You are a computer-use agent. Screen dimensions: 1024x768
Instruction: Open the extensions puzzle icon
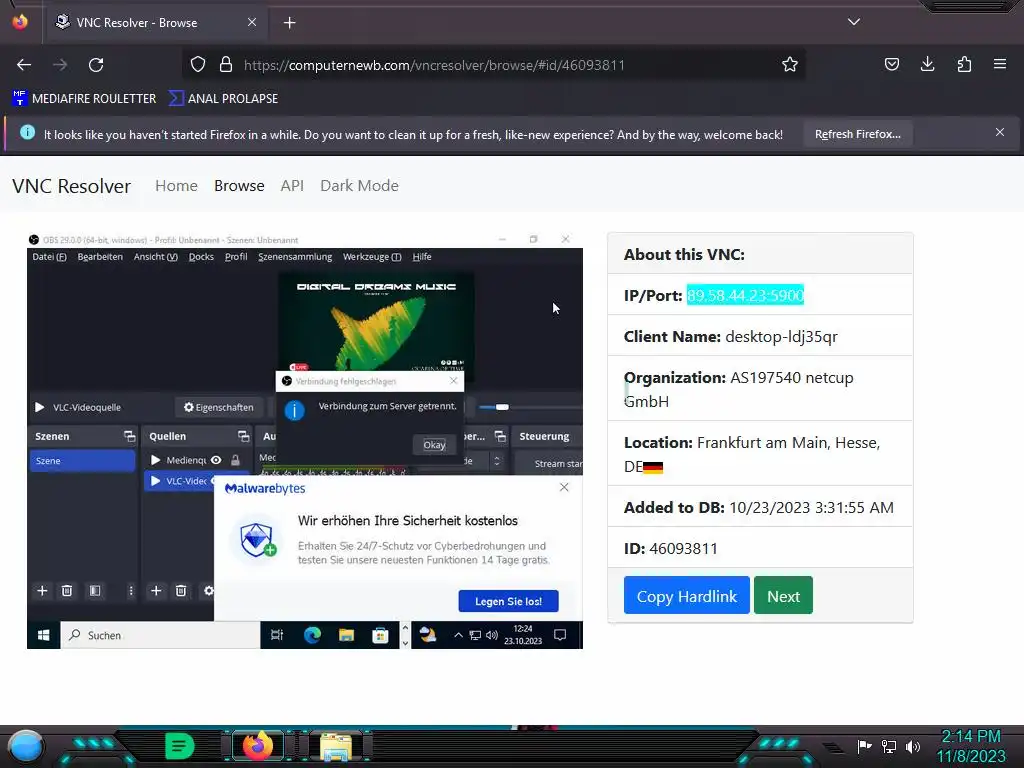click(x=964, y=64)
